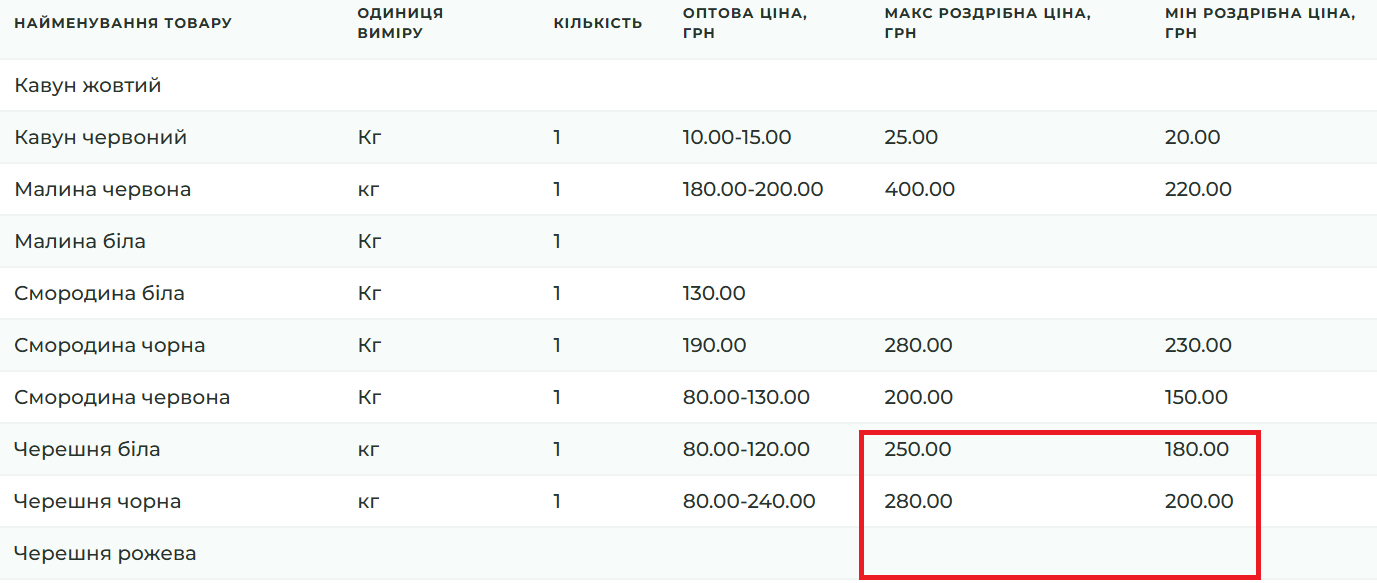Image resolution: width=1377 pixels, height=583 pixels.
Task: Select the Смородина біла wholesale price 130.00
Action: point(714,293)
